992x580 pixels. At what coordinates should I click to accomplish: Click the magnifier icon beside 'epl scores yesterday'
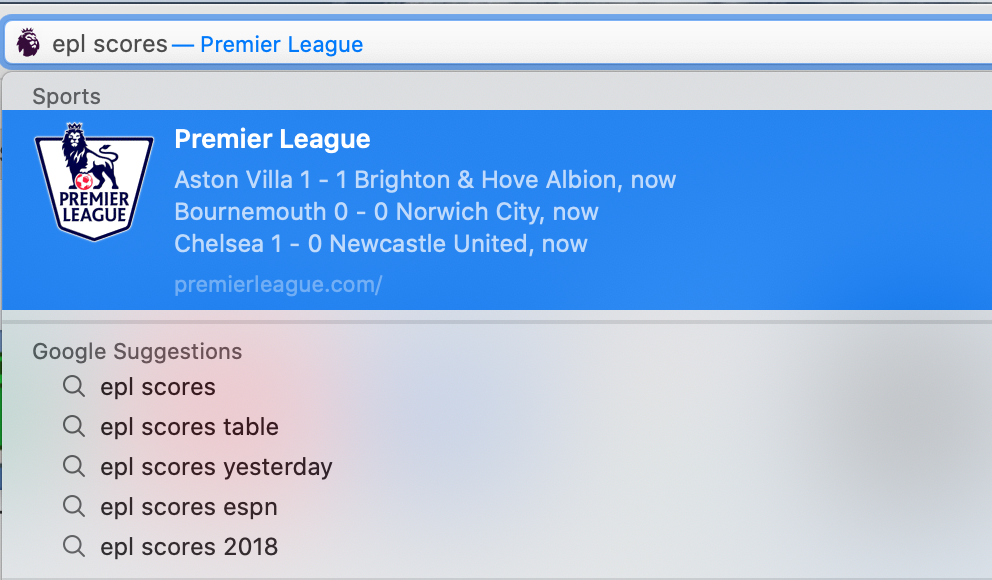(x=74, y=466)
